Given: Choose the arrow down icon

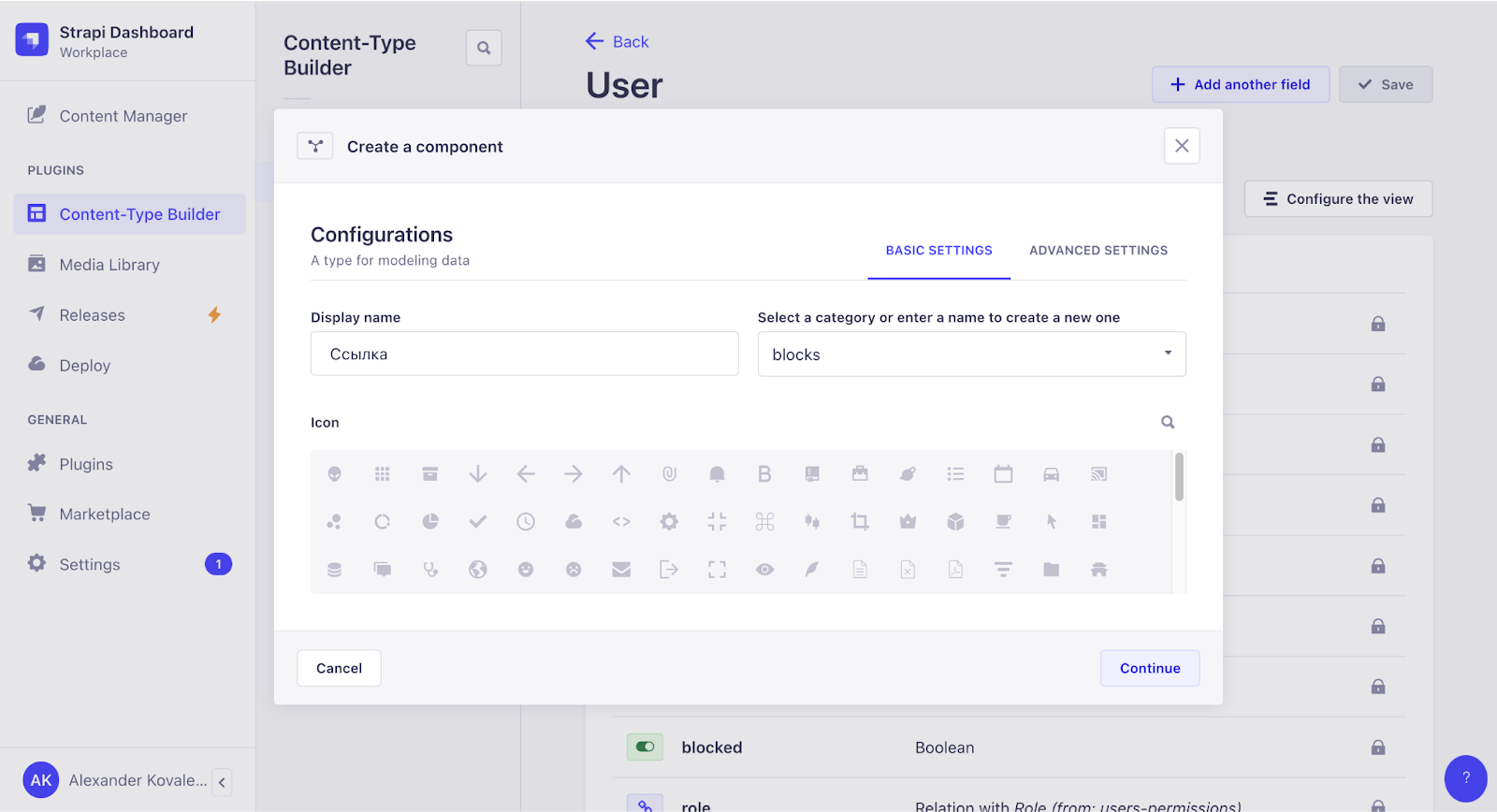Looking at the screenshot, I should coord(478,474).
